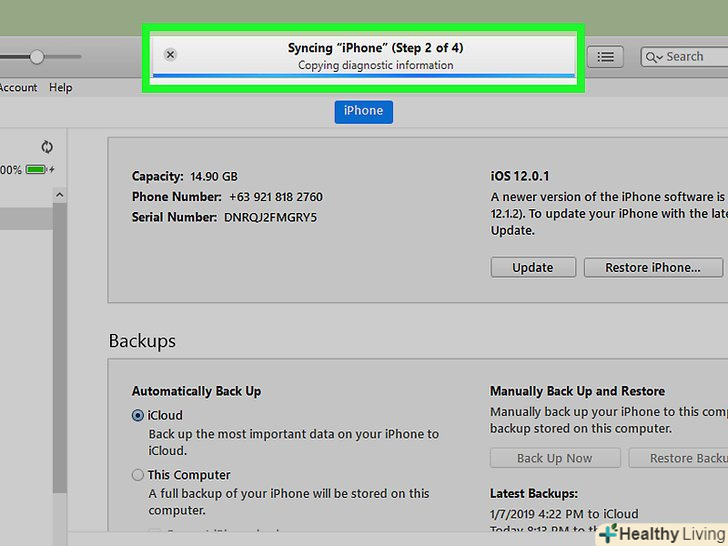Click the Restore Backup button
The image size is (728, 546).
(678, 458)
